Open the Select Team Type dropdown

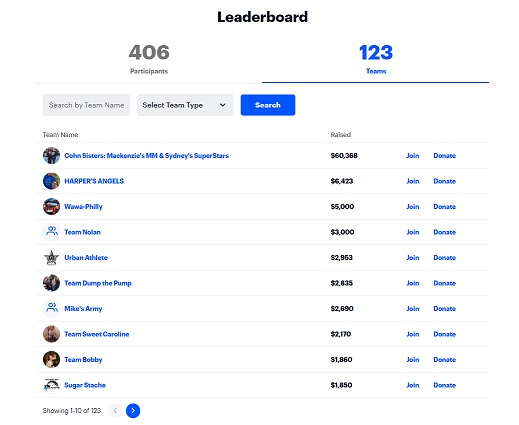pyautogui.click(x=185, y=105)
